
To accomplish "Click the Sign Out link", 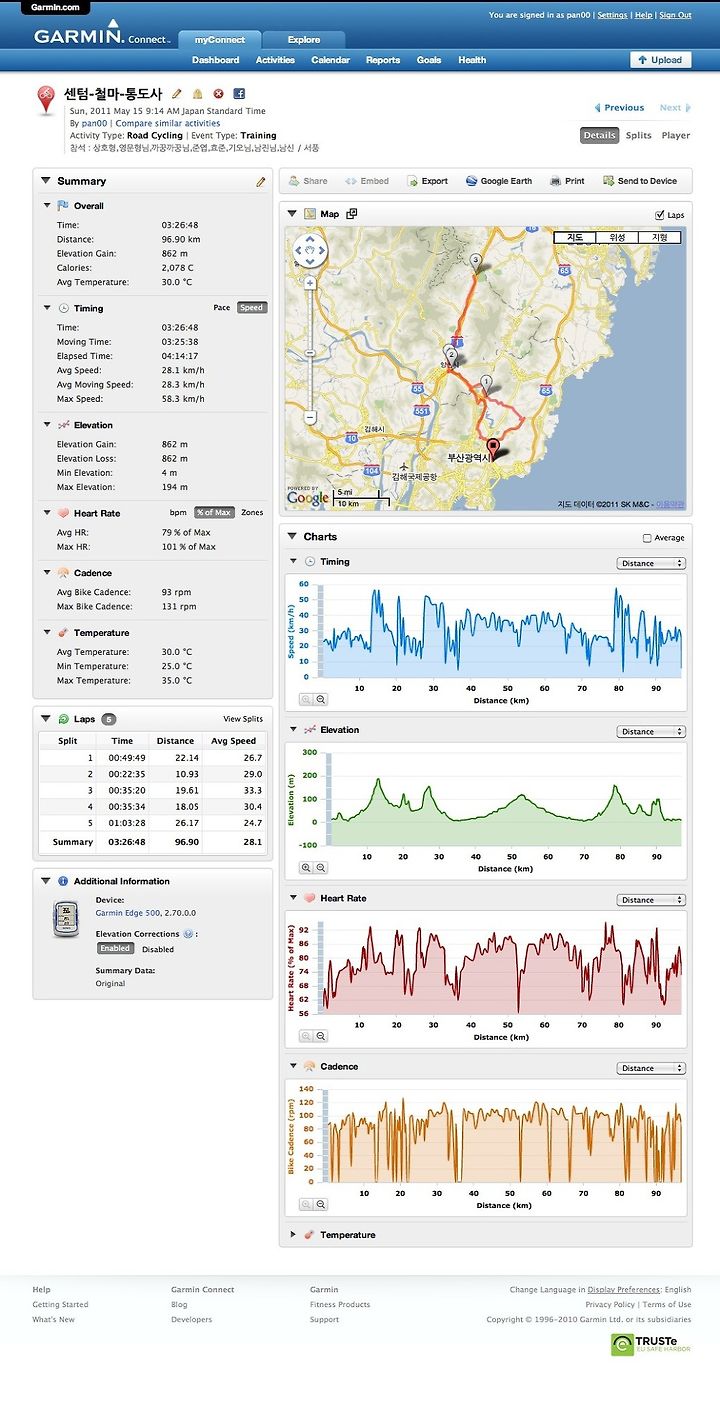I will [x=675, y=15].
